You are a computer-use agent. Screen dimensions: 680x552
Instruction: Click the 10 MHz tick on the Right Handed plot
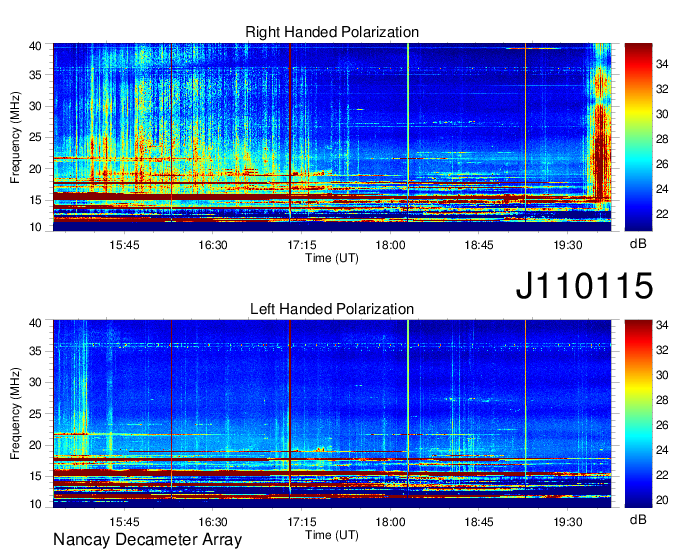tap(35, 227)
